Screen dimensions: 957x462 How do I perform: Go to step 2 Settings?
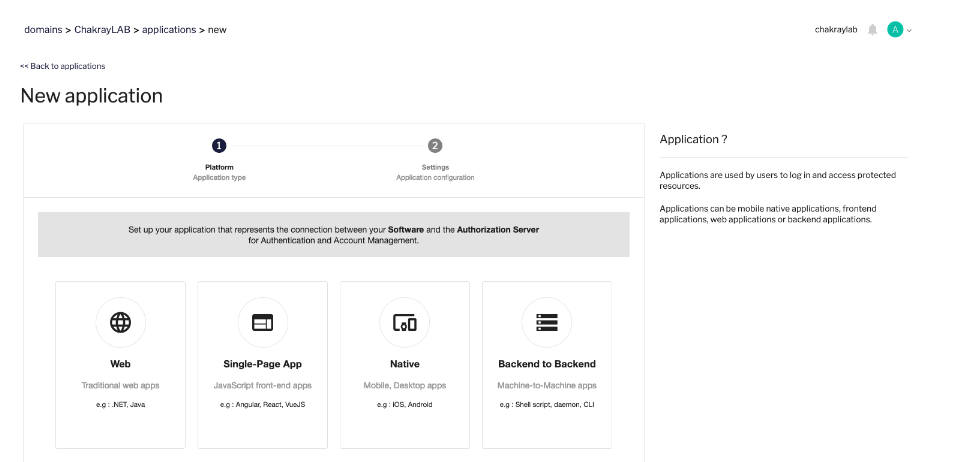point(435,146)
